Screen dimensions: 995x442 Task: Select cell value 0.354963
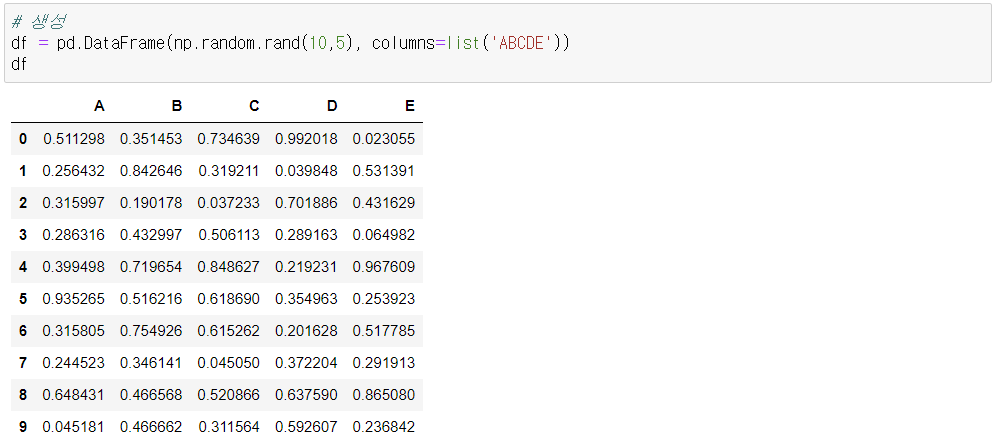(306, 299)
